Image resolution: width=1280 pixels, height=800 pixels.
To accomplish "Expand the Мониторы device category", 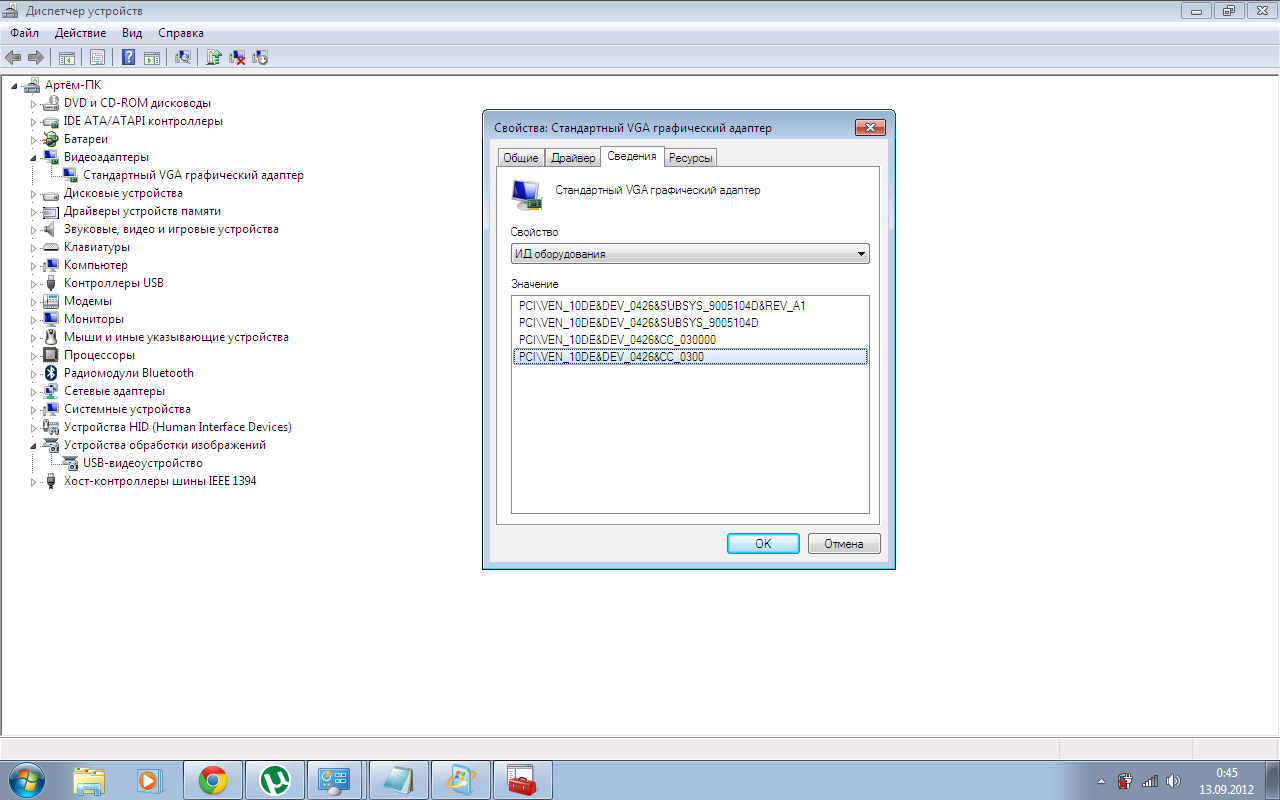I will point(33,319).
